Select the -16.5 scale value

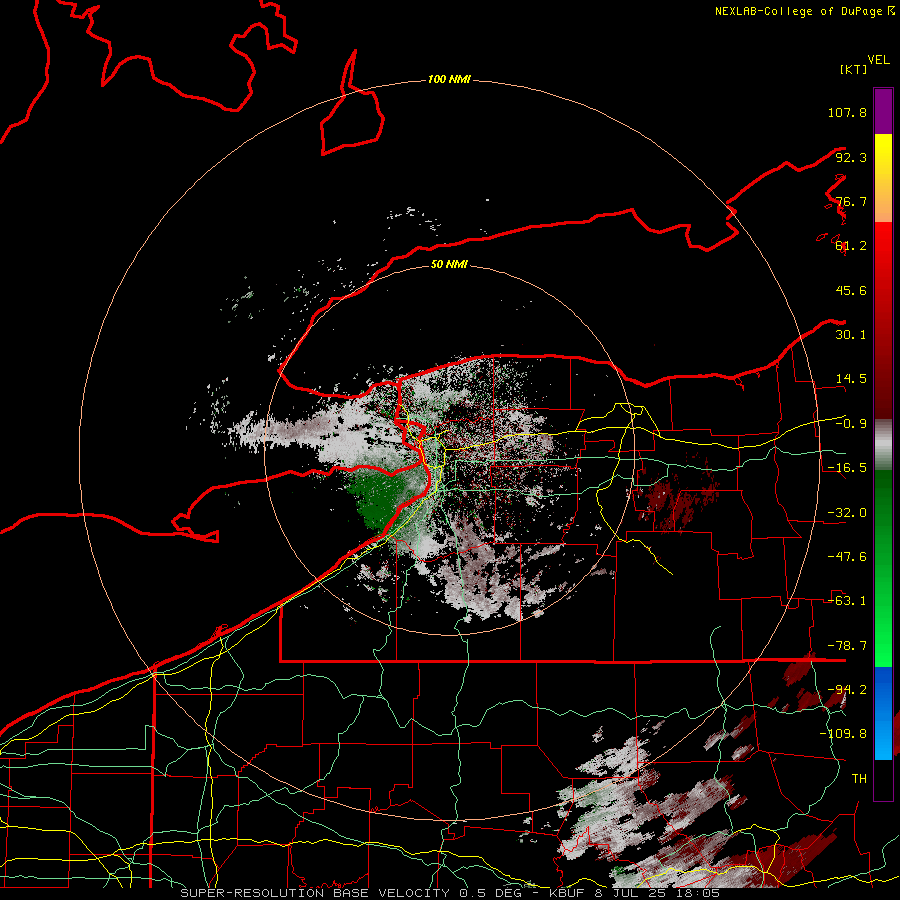(847, 468)
